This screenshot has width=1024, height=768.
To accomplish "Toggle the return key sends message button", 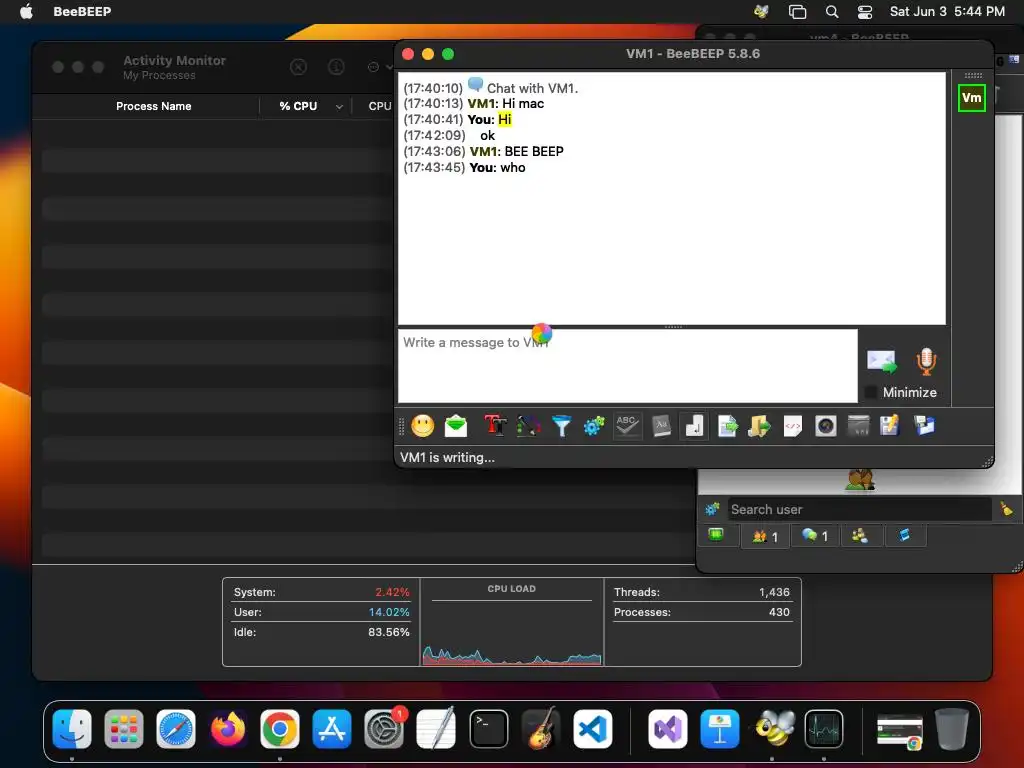I will pyautogui.click(x=694, y=426).
